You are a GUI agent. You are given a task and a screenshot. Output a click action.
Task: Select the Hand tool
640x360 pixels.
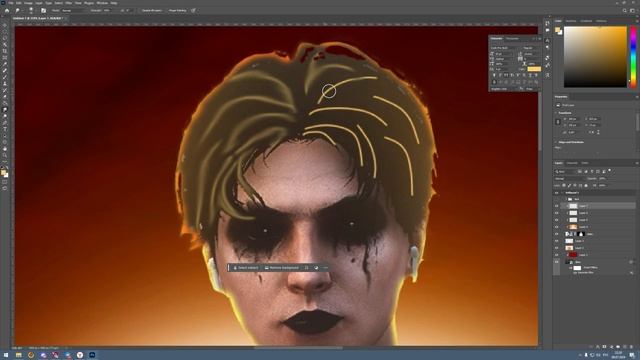5,149
